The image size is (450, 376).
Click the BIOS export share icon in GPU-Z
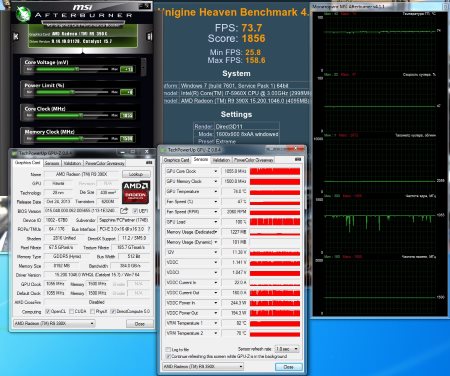tap(124, 211)
